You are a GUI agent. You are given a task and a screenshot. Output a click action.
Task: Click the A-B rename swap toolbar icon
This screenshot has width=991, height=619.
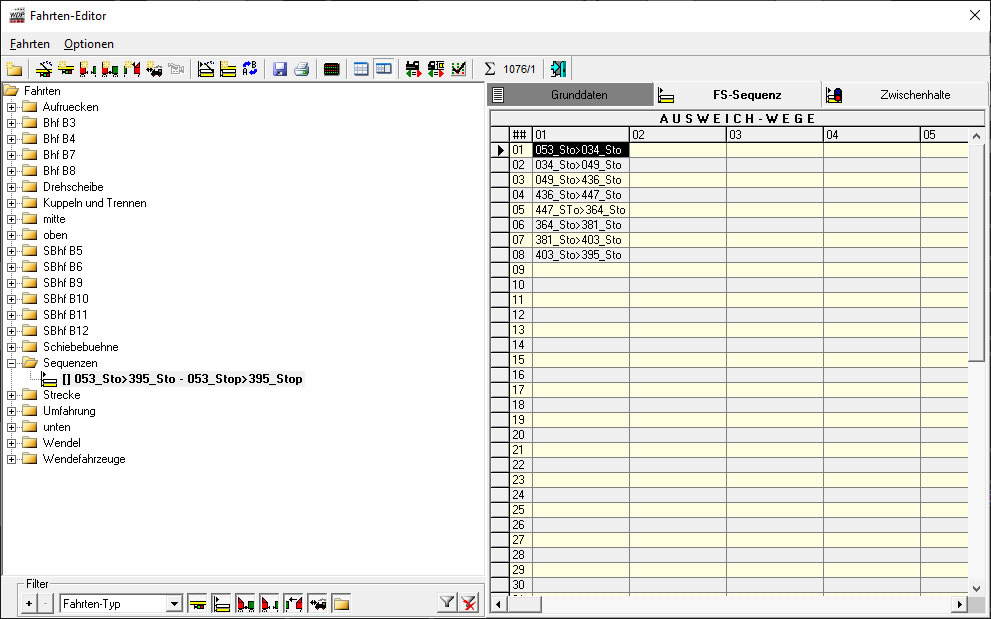point(250,69)
